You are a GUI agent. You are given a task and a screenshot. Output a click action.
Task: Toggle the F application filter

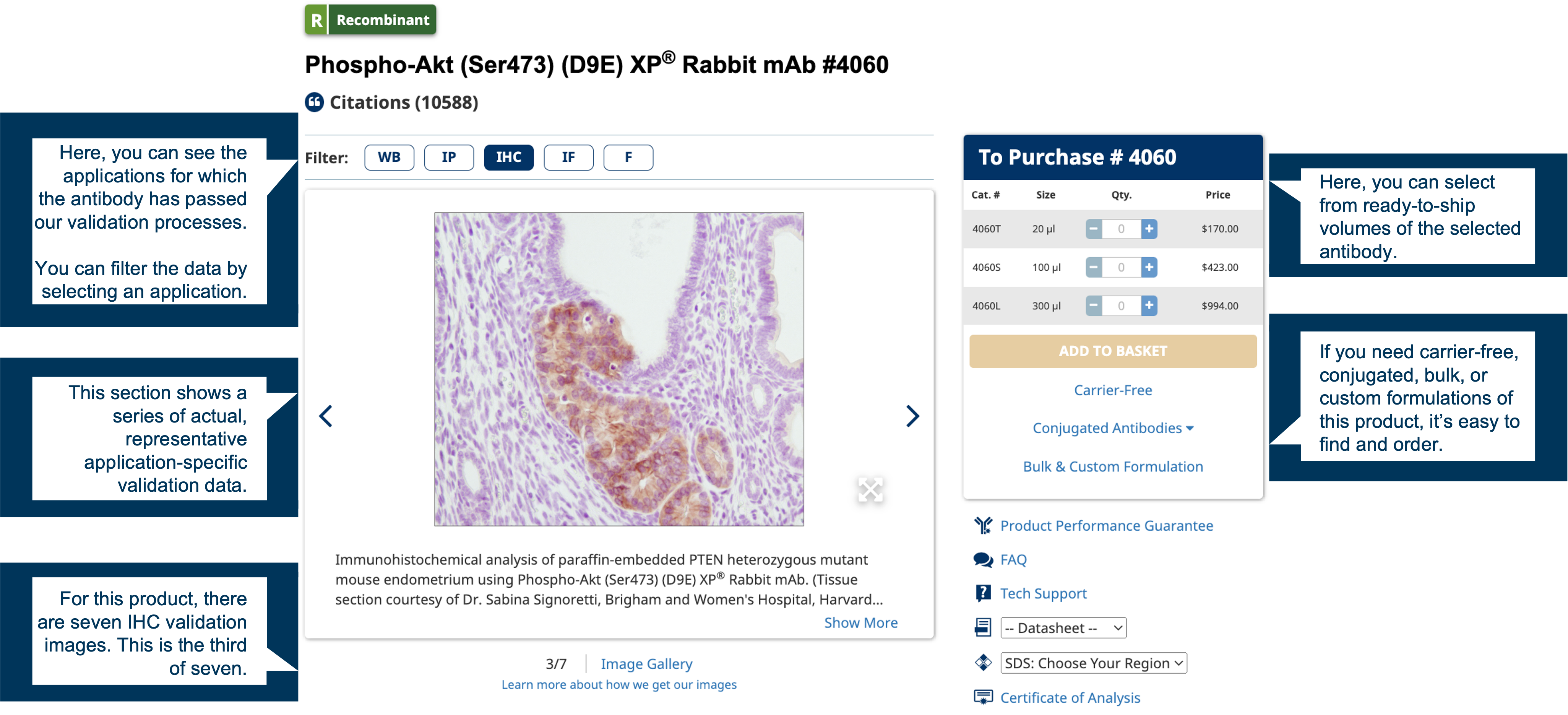(627, 157)
